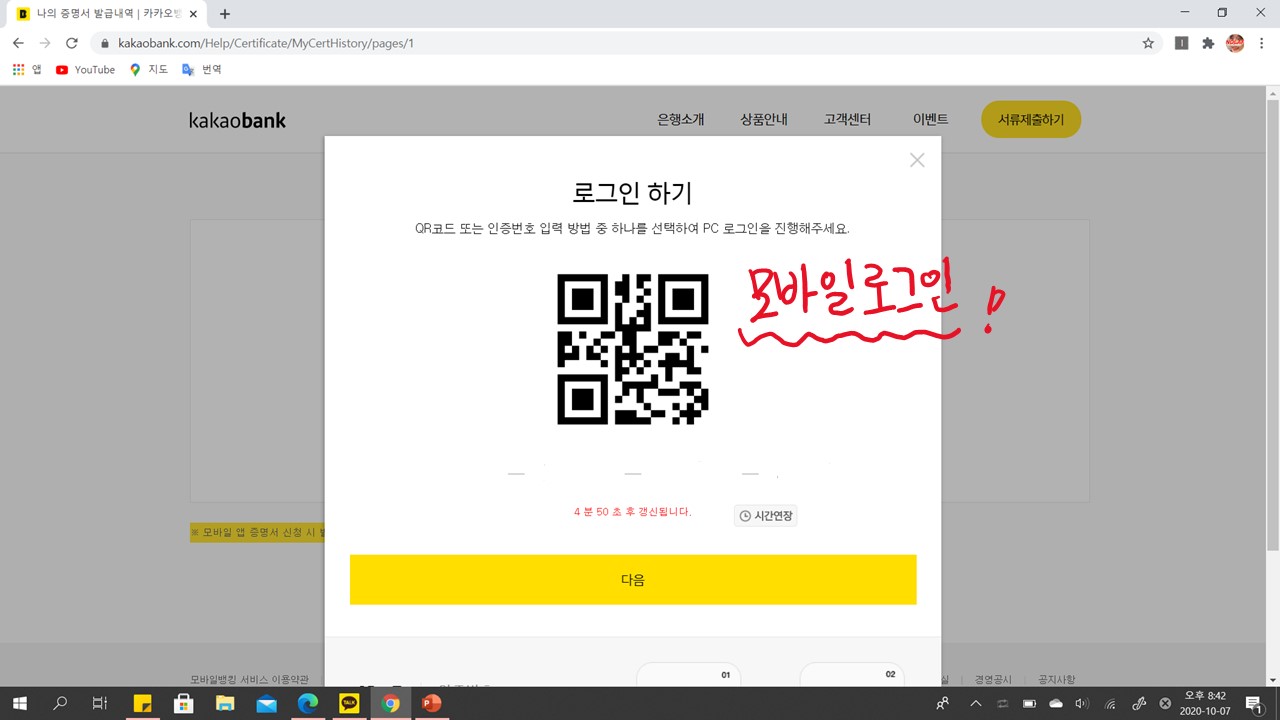Open the 지도 maps bookmark
This screenshot has width=1280, height=720.
pos(149,70)
